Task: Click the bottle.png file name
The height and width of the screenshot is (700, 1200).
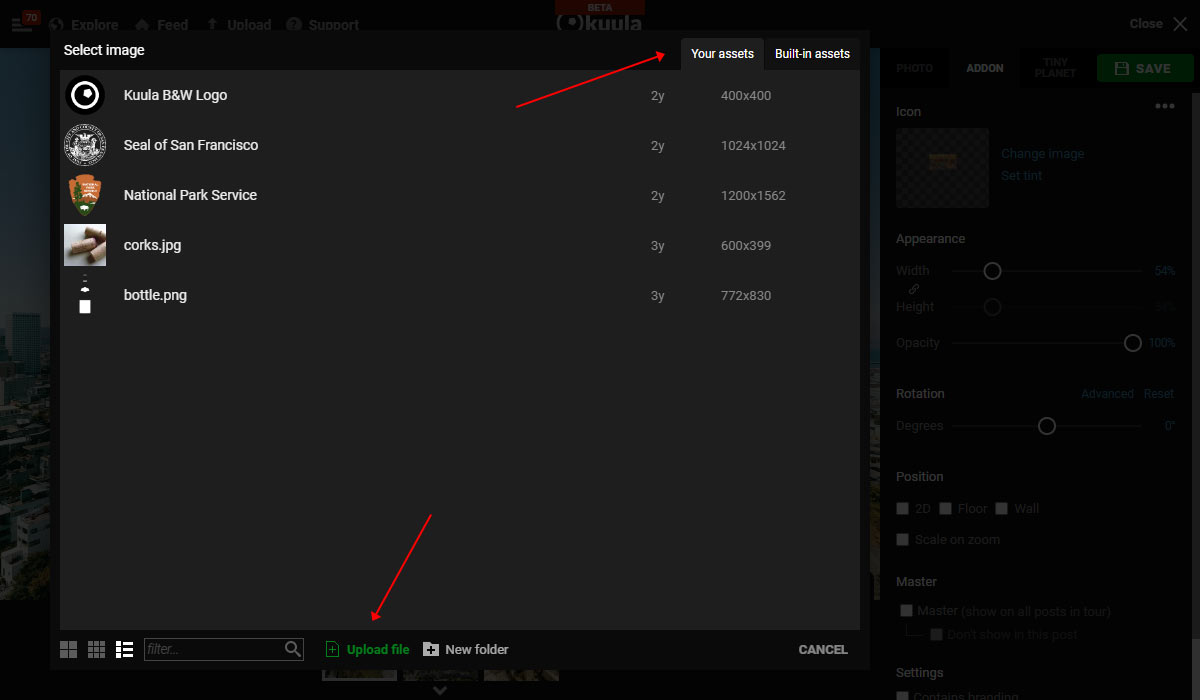Action: [x=155, y=295]
